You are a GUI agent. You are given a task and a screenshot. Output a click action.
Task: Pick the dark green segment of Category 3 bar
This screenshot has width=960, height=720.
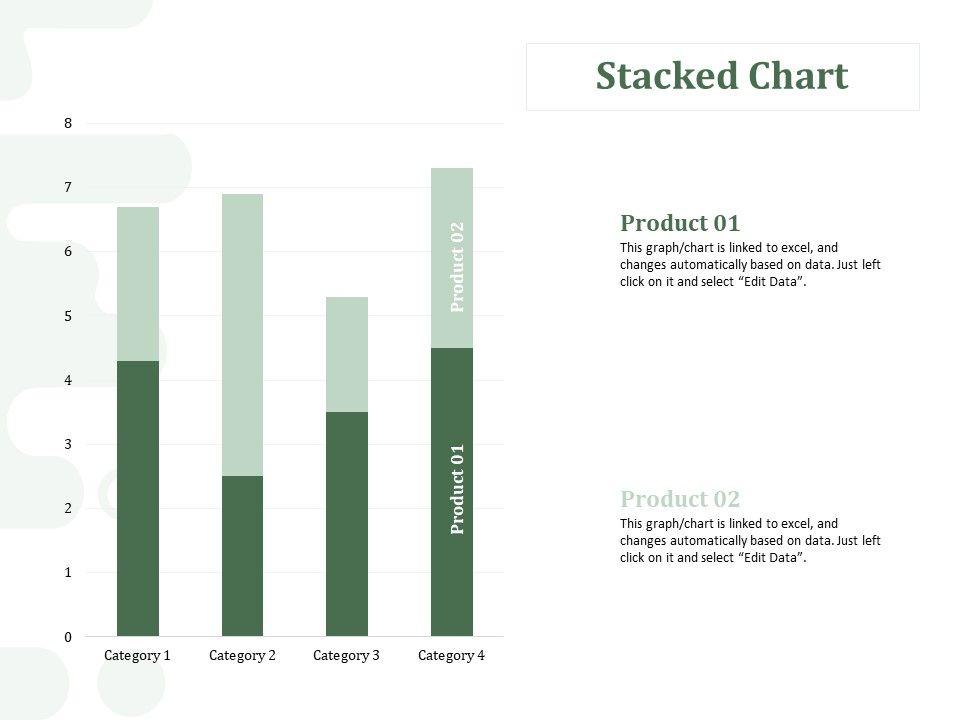(x=347, y=523)
